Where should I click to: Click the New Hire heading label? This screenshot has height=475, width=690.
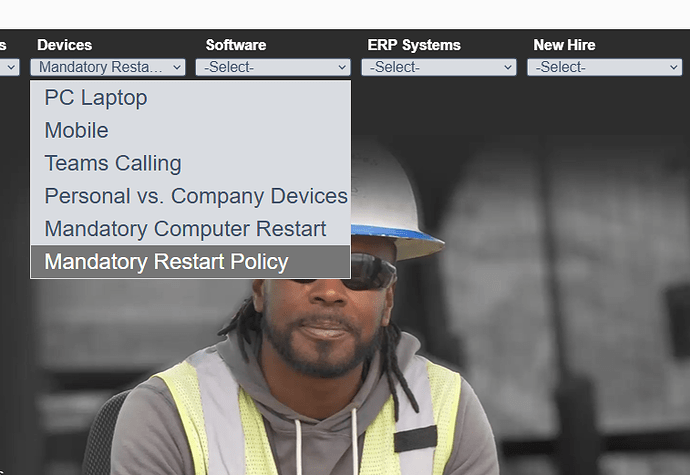point(564,45)
